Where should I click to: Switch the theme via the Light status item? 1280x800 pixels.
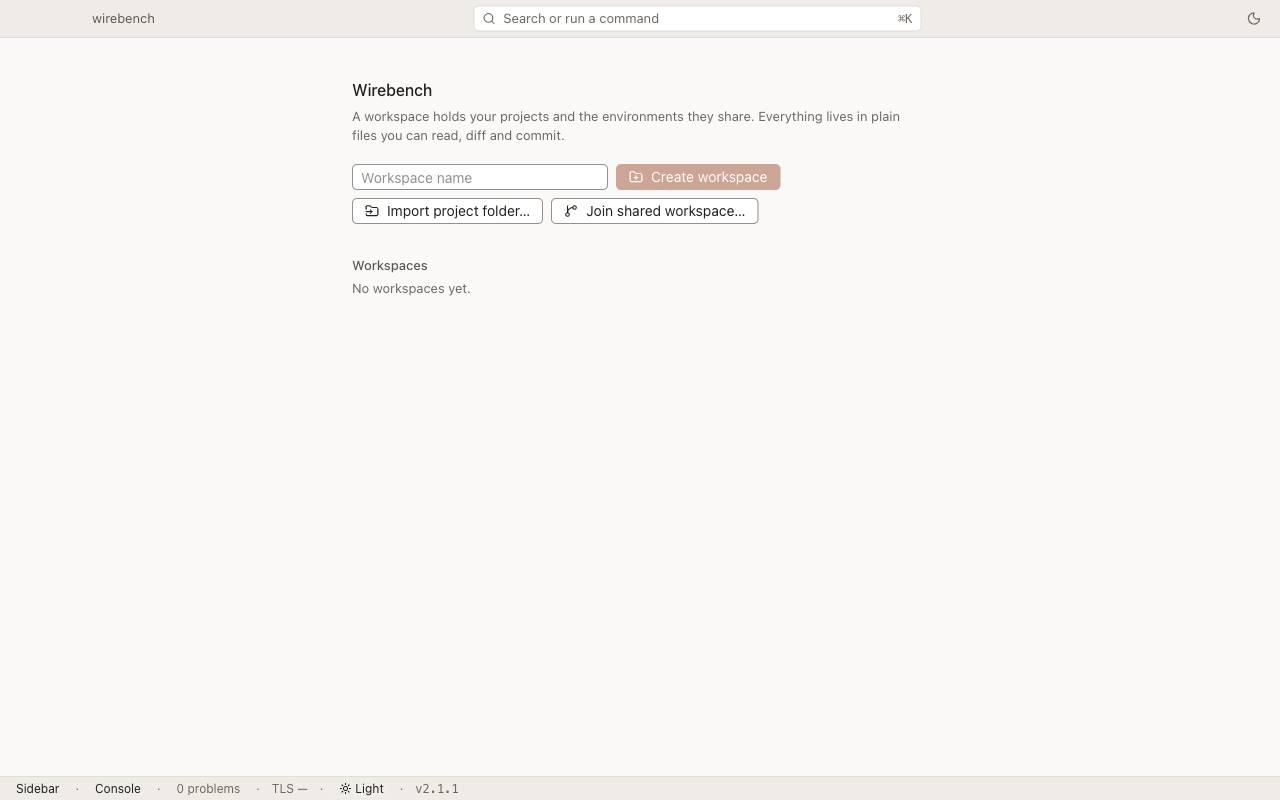coord(362,788)
